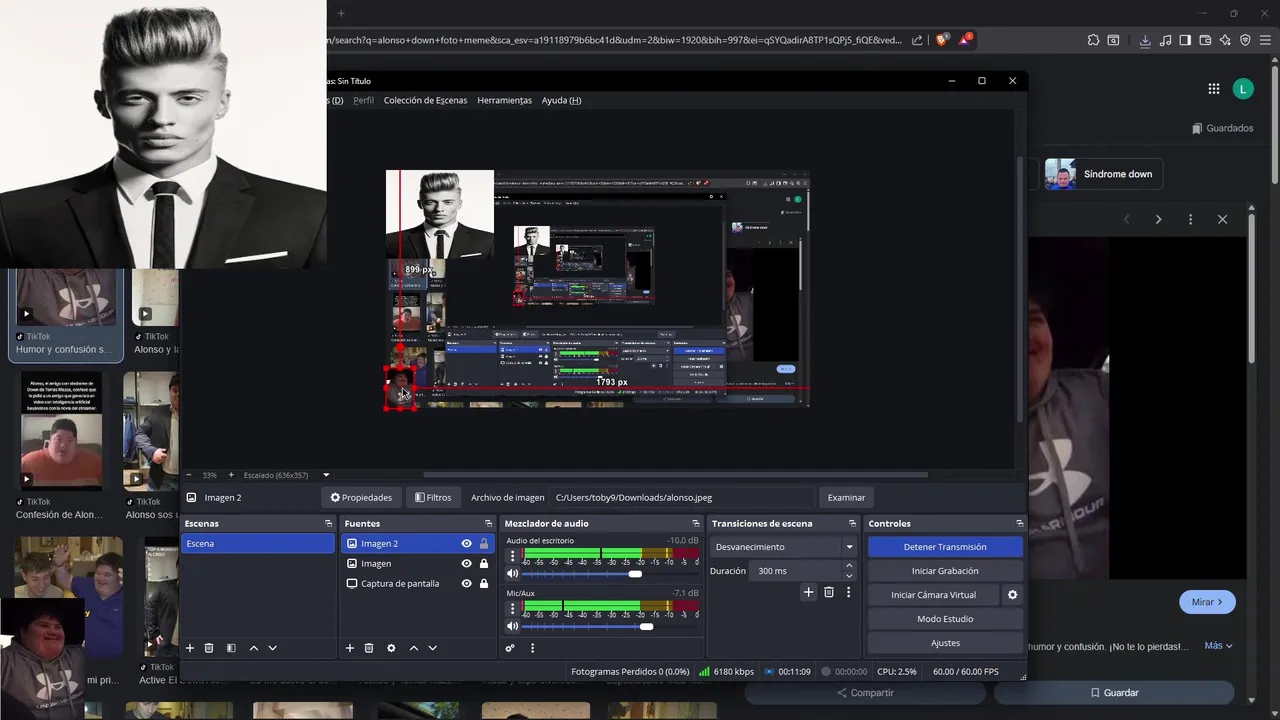The height and width of the screenshot is (720, 1280).
Task: Open Google apps grid icon
Action: (x=1214, y=88)
